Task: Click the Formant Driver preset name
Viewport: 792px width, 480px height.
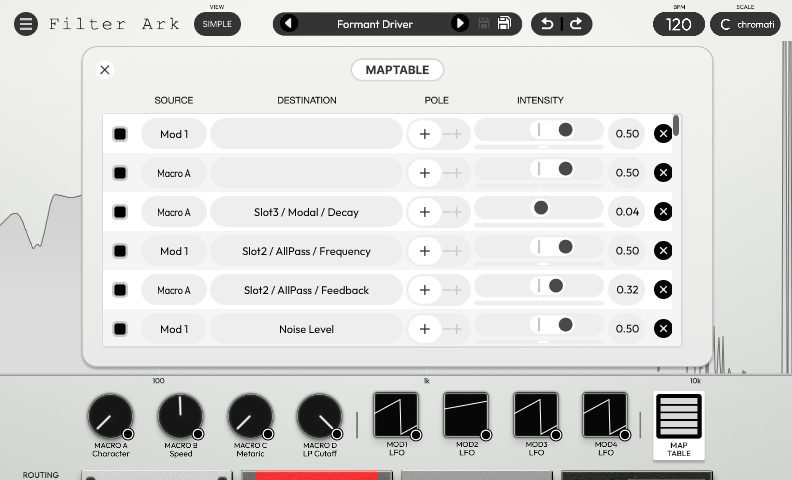Action: coord(375,24)
